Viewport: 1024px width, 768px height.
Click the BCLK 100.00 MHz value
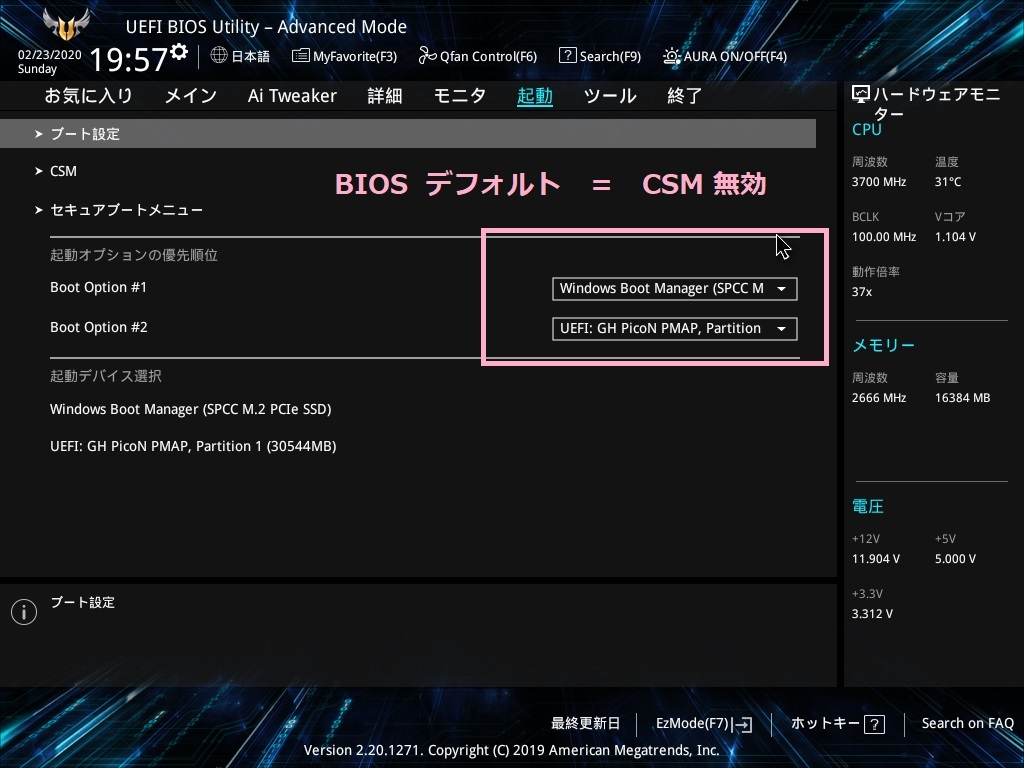(884, 237)
